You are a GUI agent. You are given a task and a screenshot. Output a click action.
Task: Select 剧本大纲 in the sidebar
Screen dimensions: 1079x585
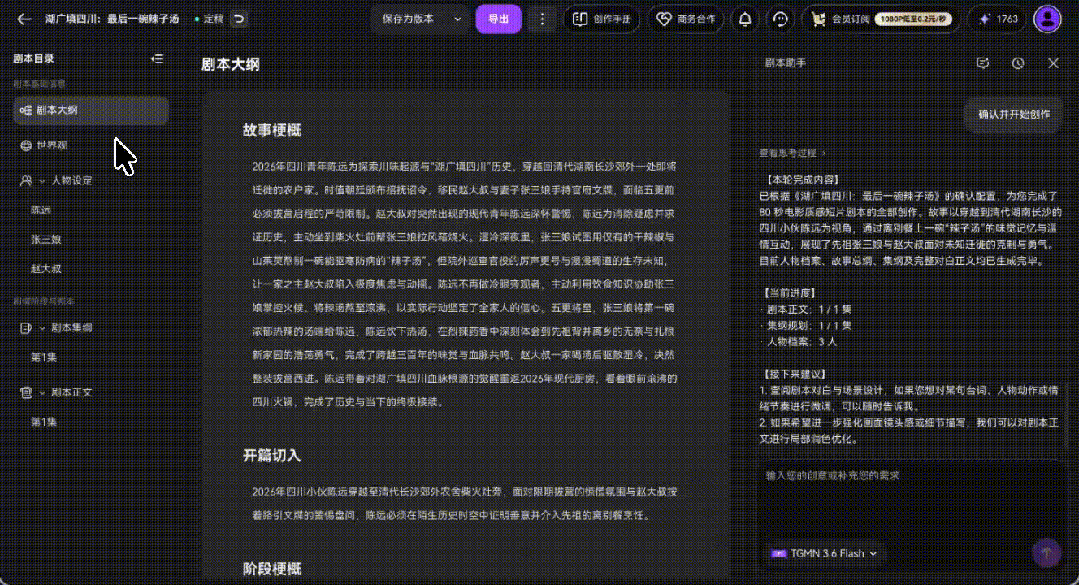click(91, 111)
